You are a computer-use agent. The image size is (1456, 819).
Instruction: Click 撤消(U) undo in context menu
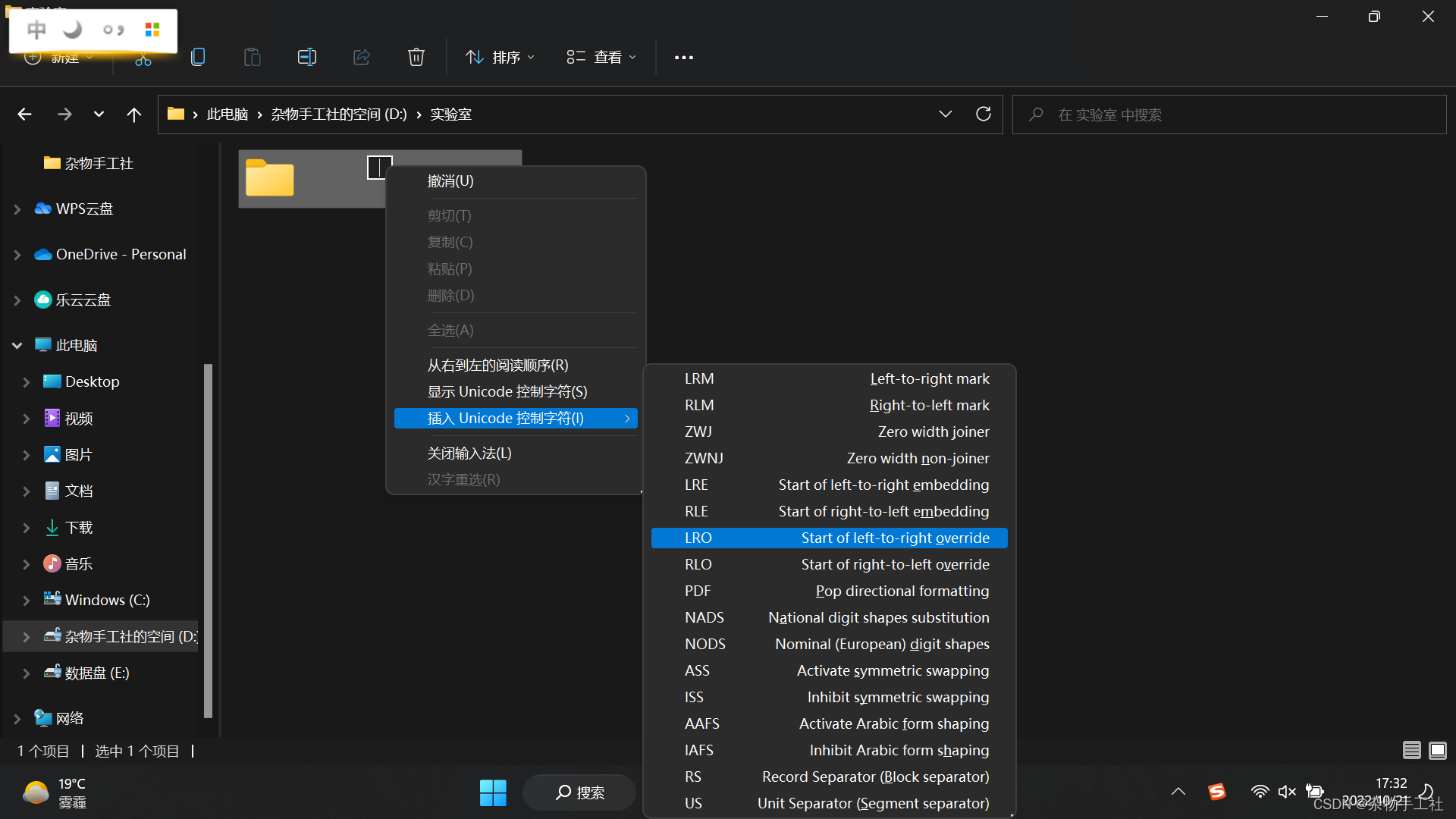(x=450, y=181)
